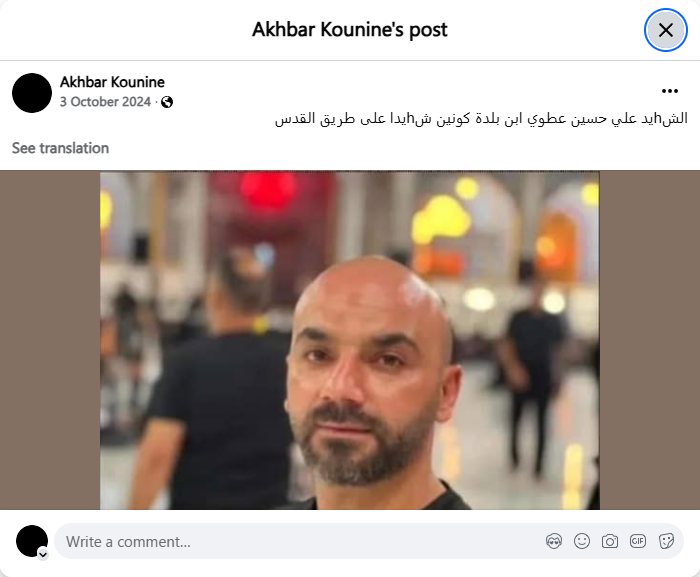Screen dimensions: 700x577
Task: Click the brown padding left of photo
Action: (x=50, y=340)
